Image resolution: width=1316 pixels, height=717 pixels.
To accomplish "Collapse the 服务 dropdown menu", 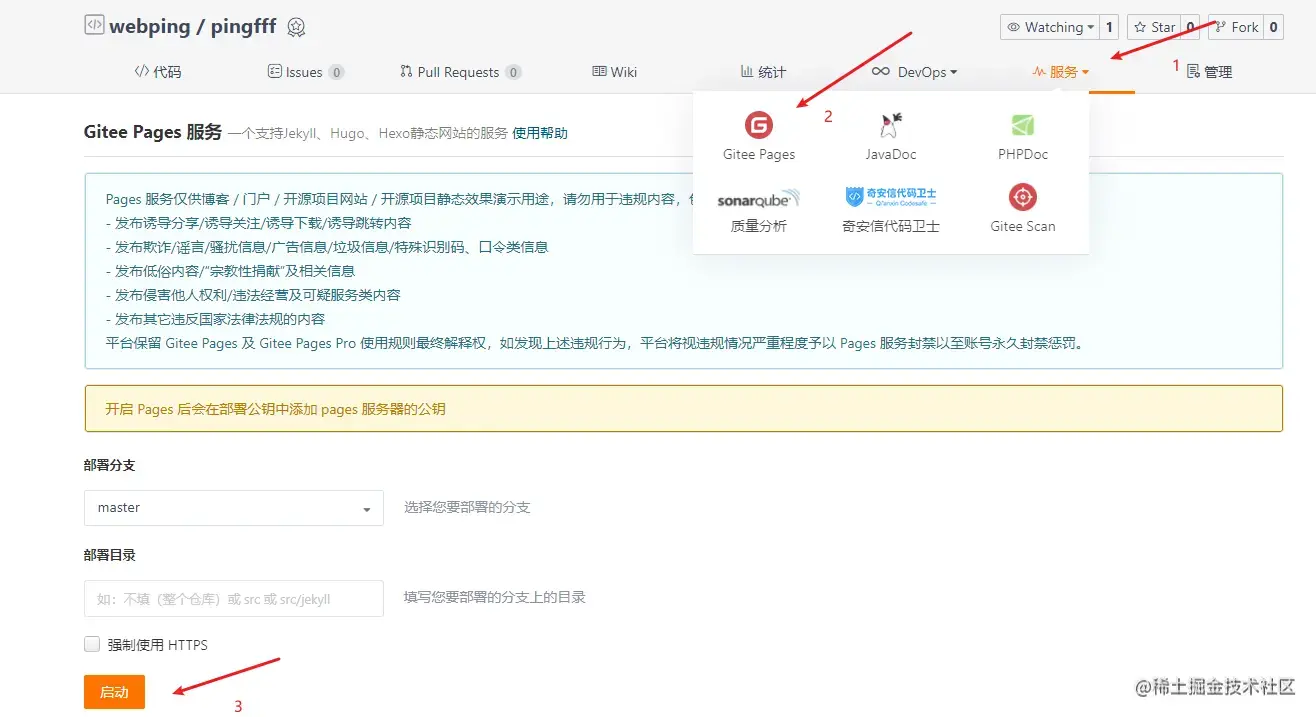I will click(1060, 72).
